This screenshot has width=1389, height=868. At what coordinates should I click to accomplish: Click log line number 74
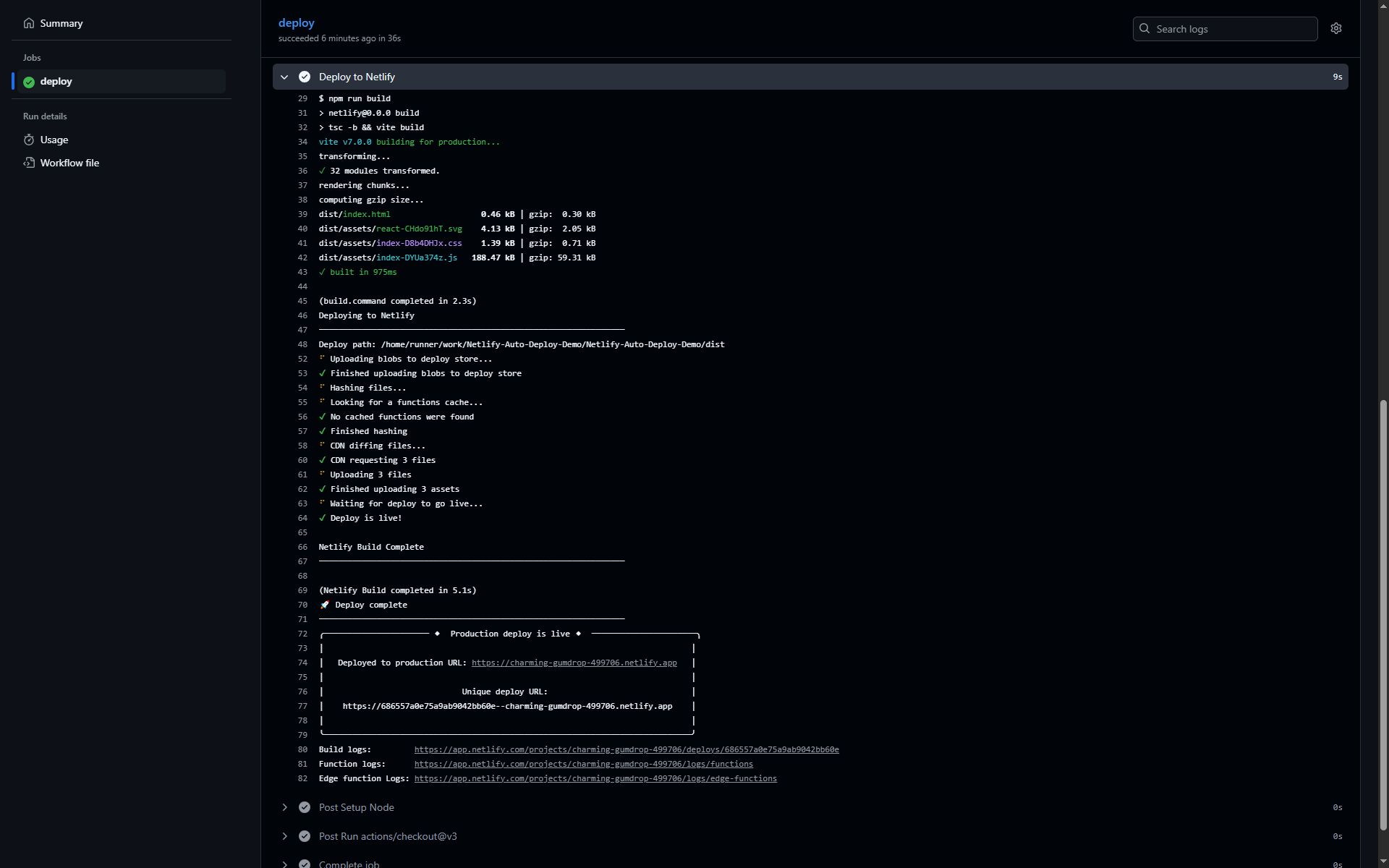point(302,663)
